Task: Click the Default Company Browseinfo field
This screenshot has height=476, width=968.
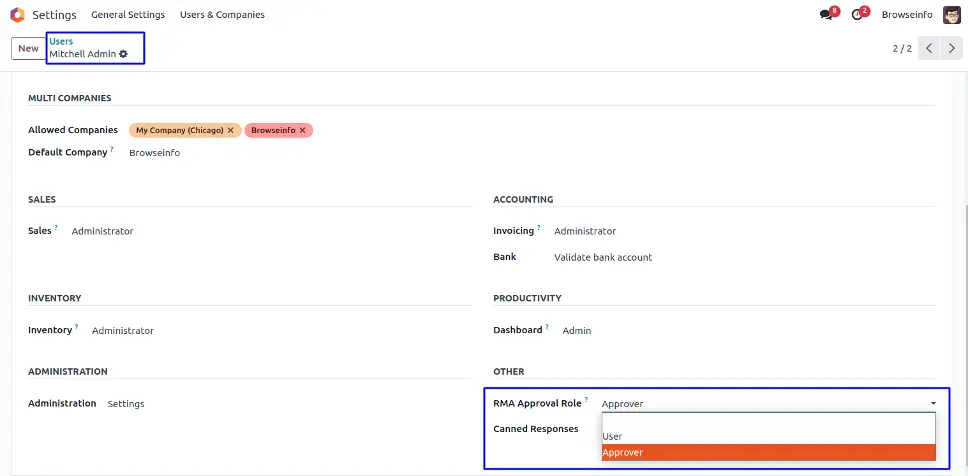Action: (x=154, y=153)
